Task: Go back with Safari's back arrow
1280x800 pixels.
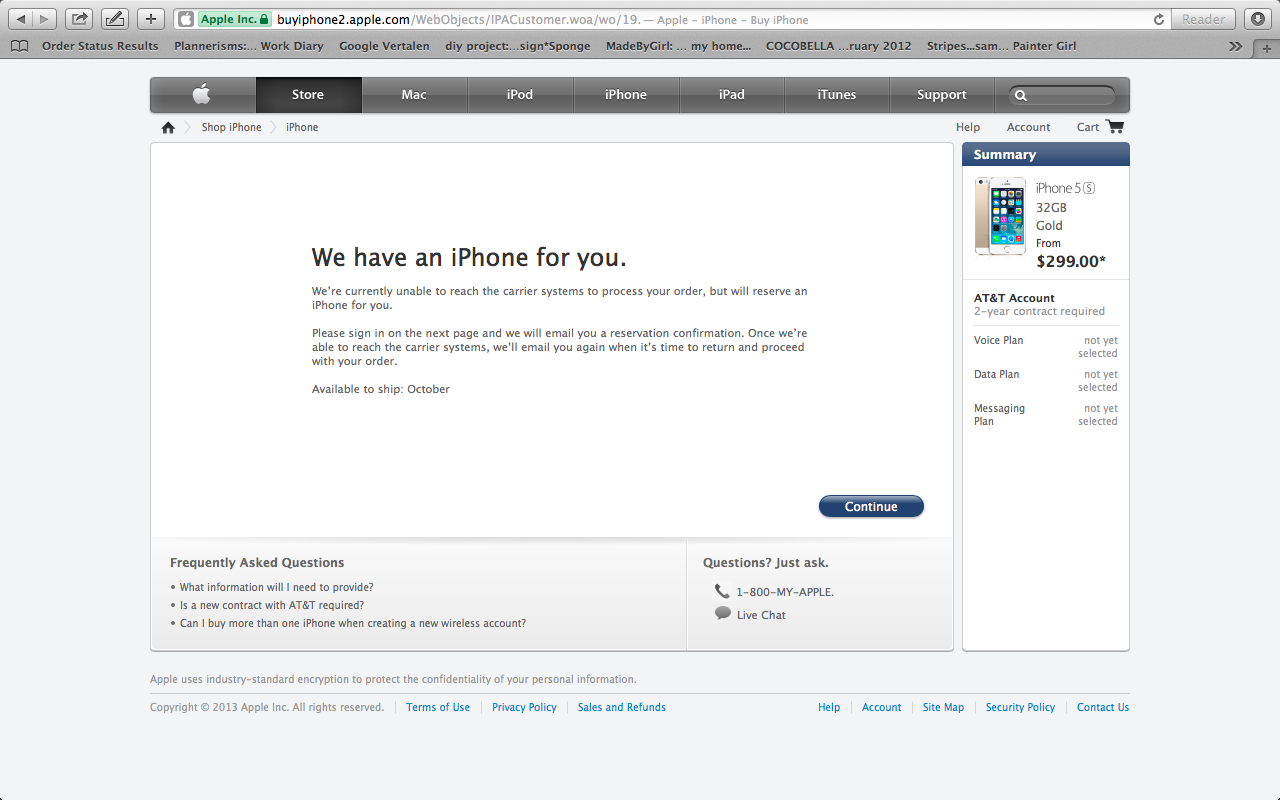Action: [x=21, y=19]
